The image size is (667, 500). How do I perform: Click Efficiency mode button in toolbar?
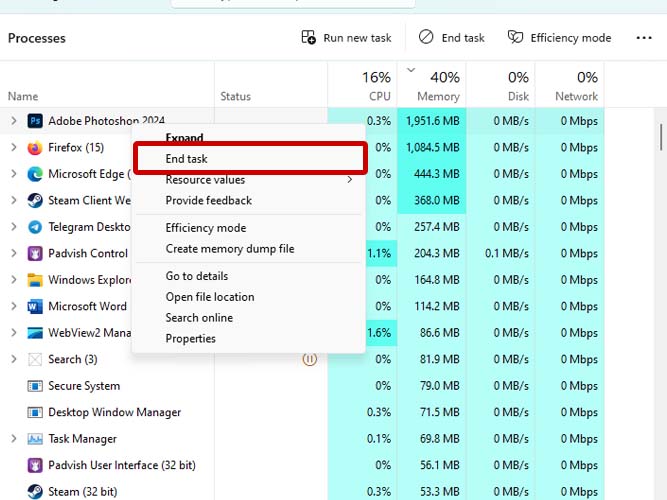click(x=559, y=38)
